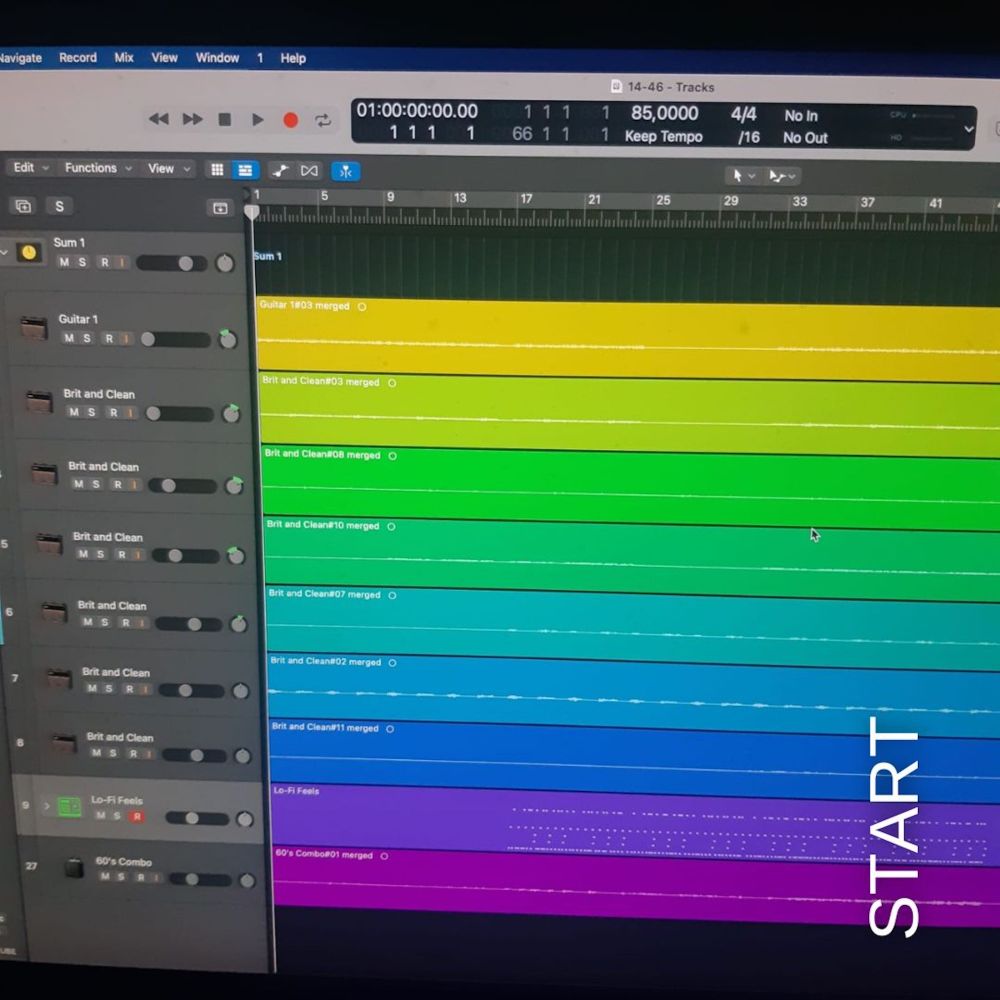
Task: Adjust the Guitar 1 volume slider
Action: tap(175, 339)
